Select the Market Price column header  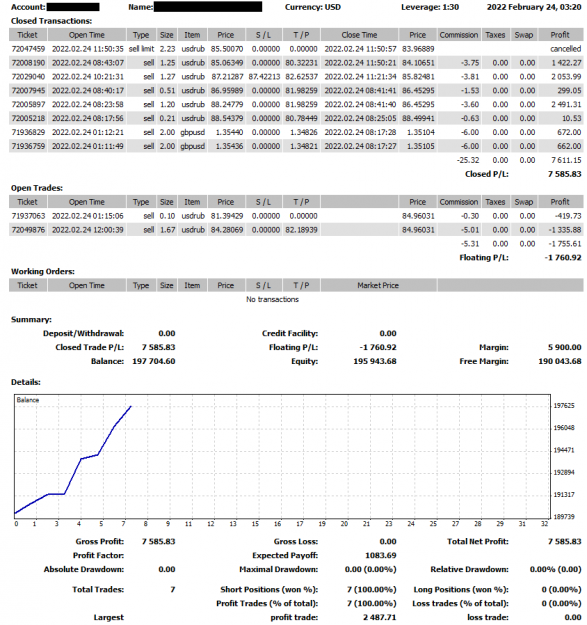click(378, 285)
